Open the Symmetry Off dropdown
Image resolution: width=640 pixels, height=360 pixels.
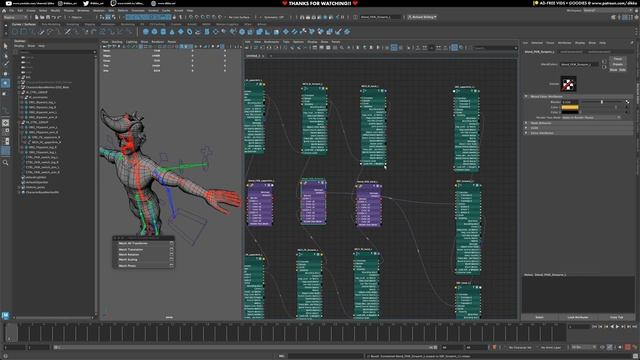pyautogui.click(x=274, y=17)
